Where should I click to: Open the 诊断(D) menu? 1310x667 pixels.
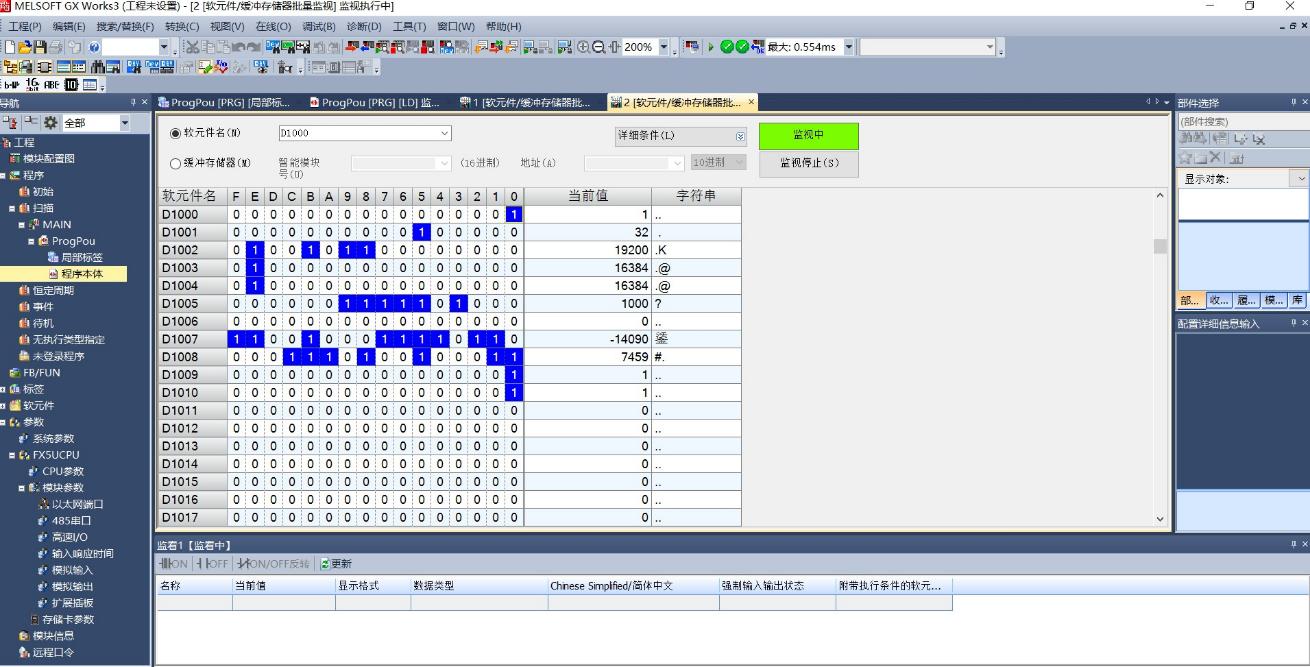(366, 26)
